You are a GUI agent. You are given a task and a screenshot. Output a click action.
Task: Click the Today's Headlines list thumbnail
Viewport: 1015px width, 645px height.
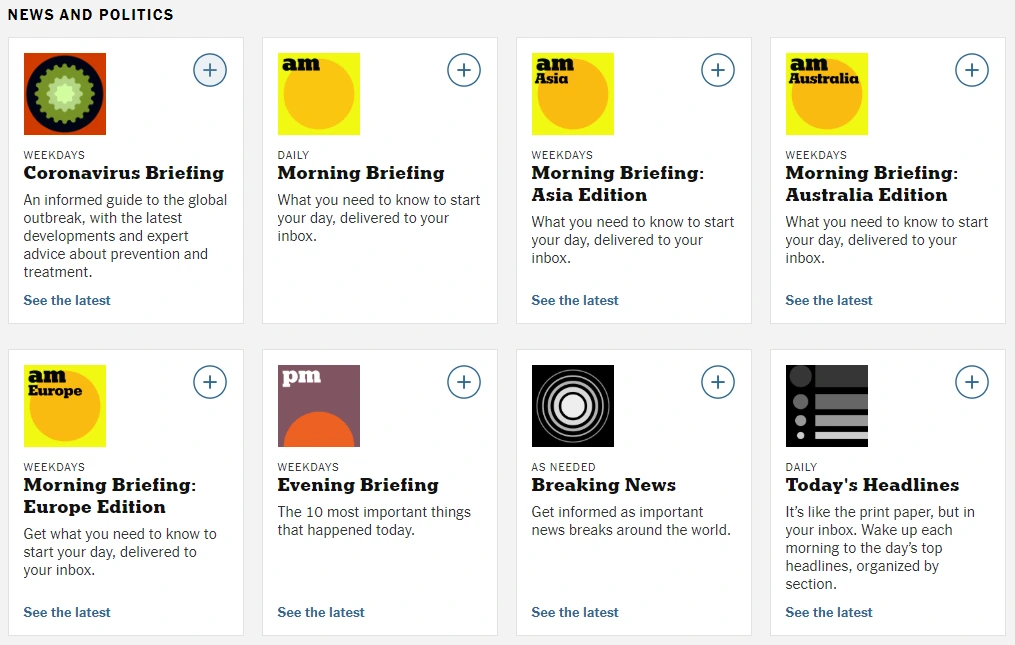point(827,406)
